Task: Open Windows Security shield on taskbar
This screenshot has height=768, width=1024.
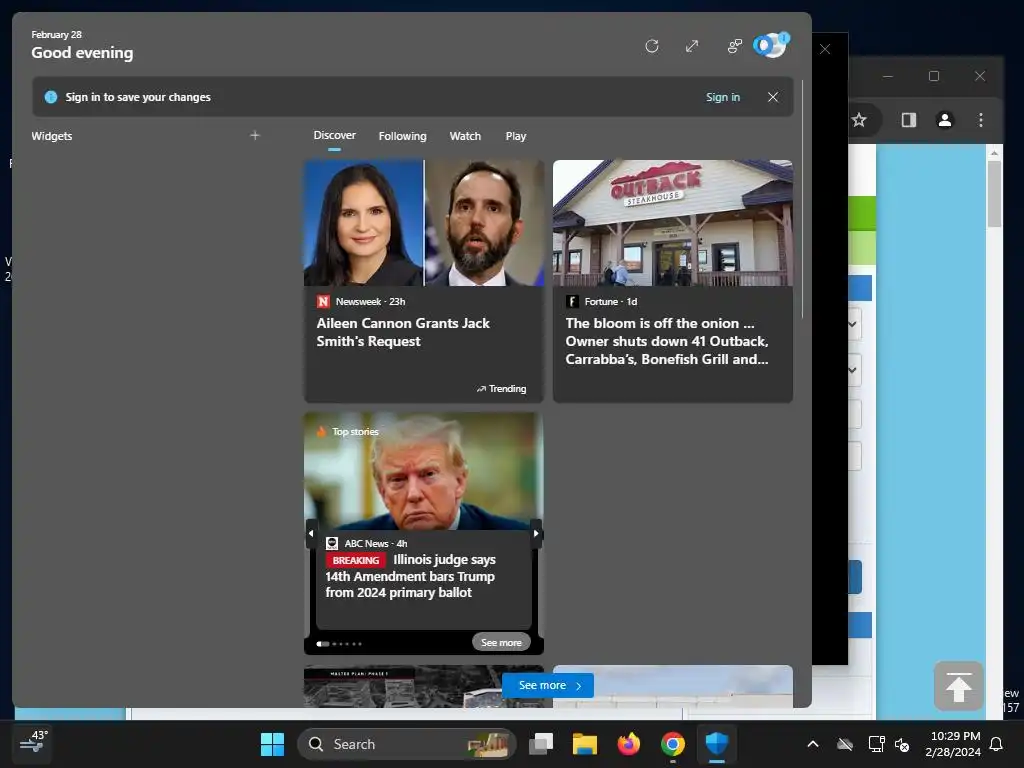Action: [716, 744]
